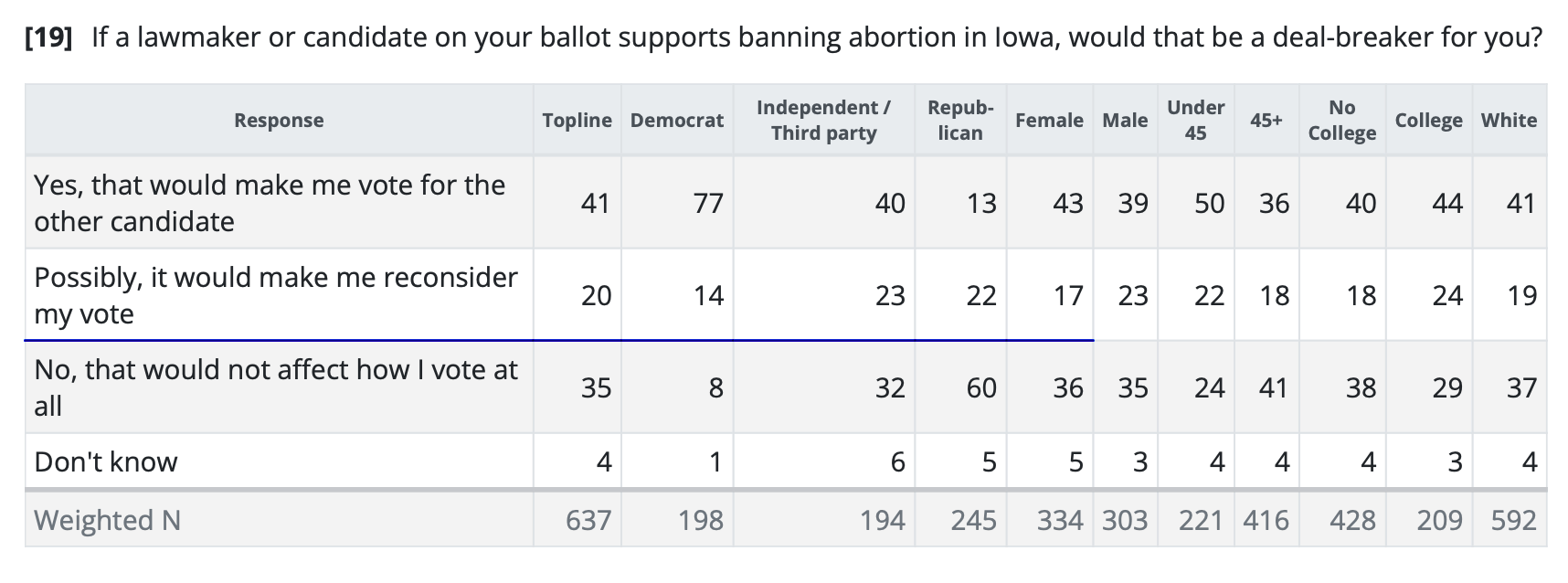The image size is (1568, 583).
Task: Select the Topline weighted N 637 cell
Action: pyautogui.click(x=588, y=520)
